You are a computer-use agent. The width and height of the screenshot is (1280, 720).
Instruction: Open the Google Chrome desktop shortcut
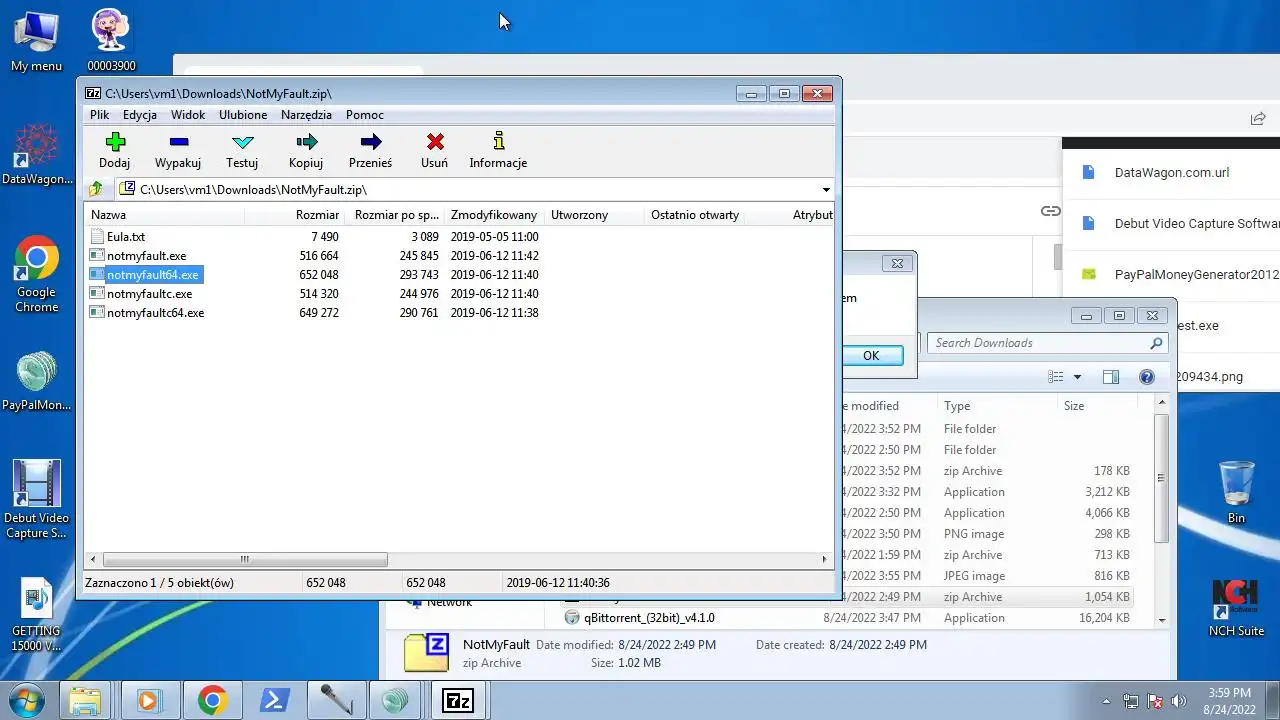pos(37,275)
